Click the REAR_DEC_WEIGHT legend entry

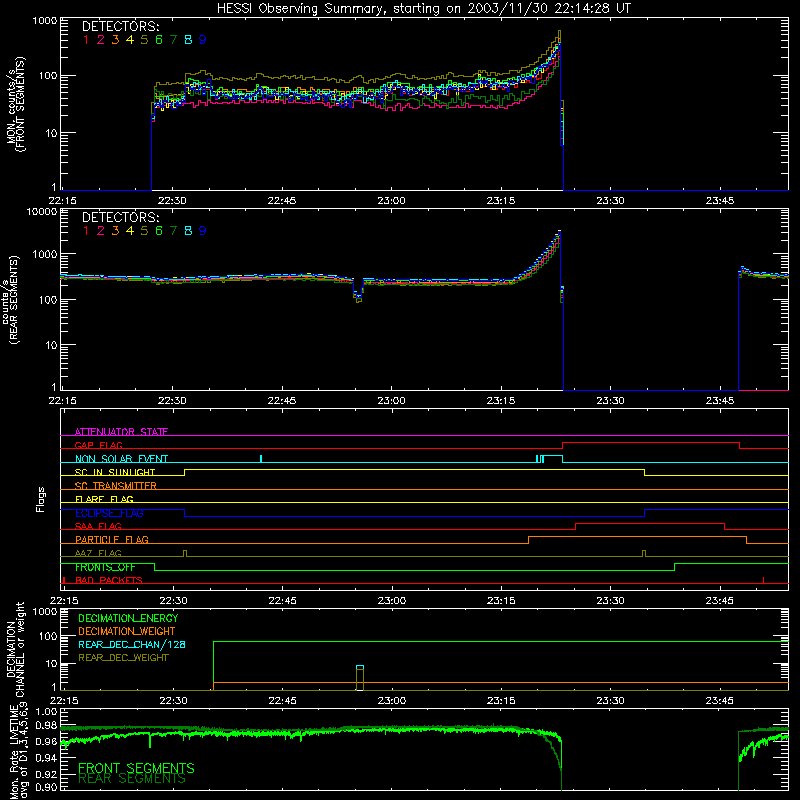coord(123,658)
